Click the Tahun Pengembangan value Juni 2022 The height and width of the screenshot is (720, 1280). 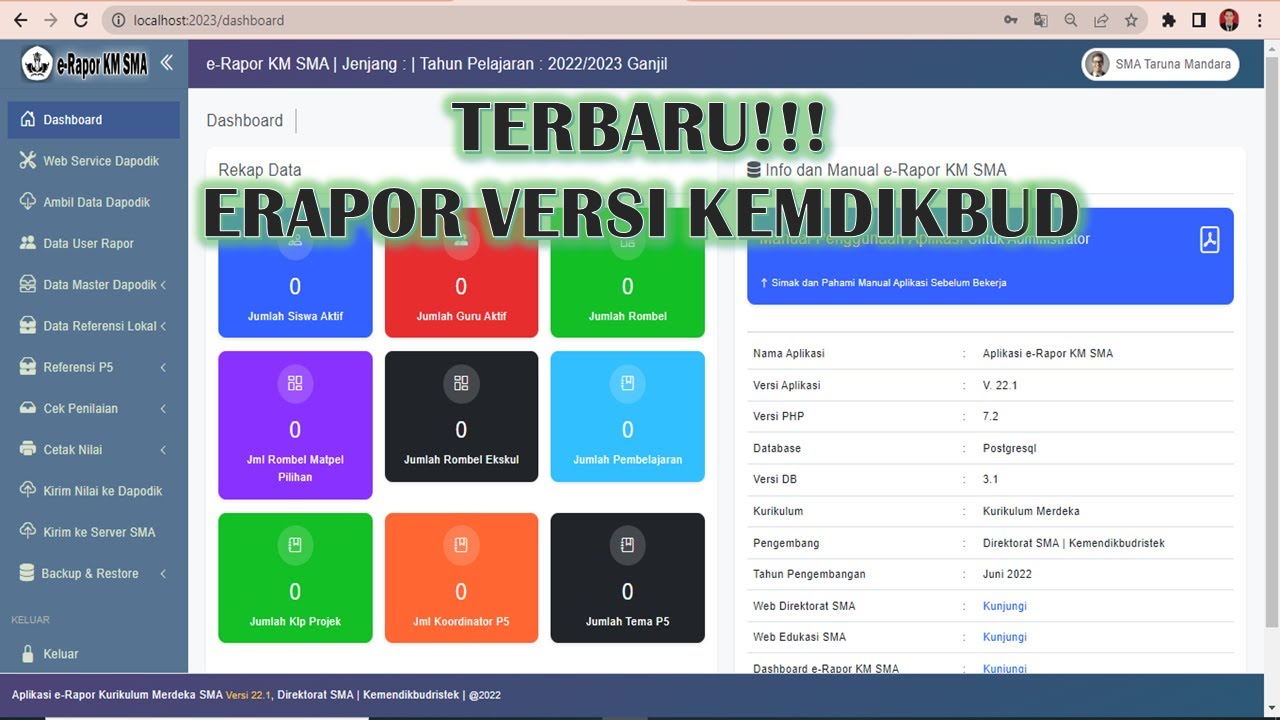click(x=1007, y=574)
